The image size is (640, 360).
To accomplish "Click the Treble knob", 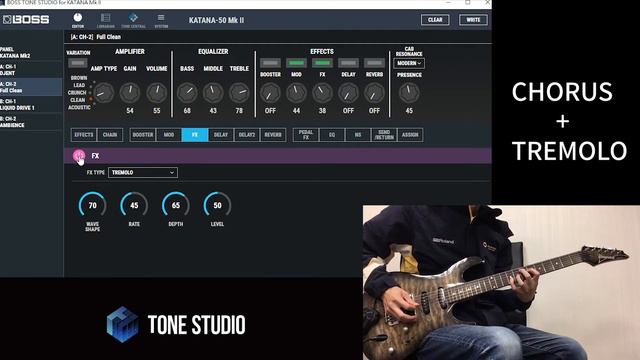I will click(x=239, y=93).
